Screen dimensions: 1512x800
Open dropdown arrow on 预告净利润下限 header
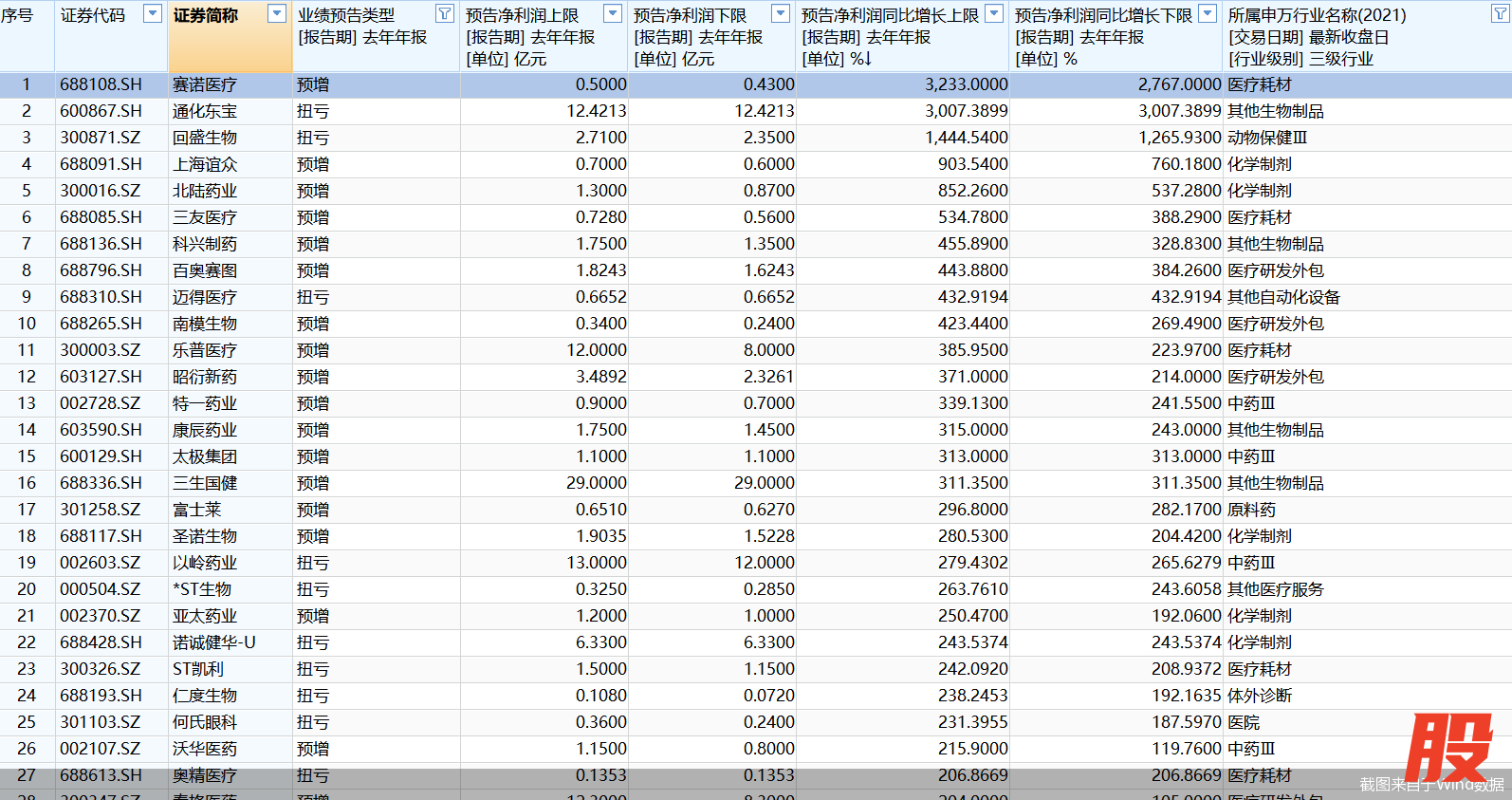(x=781, y=13)
